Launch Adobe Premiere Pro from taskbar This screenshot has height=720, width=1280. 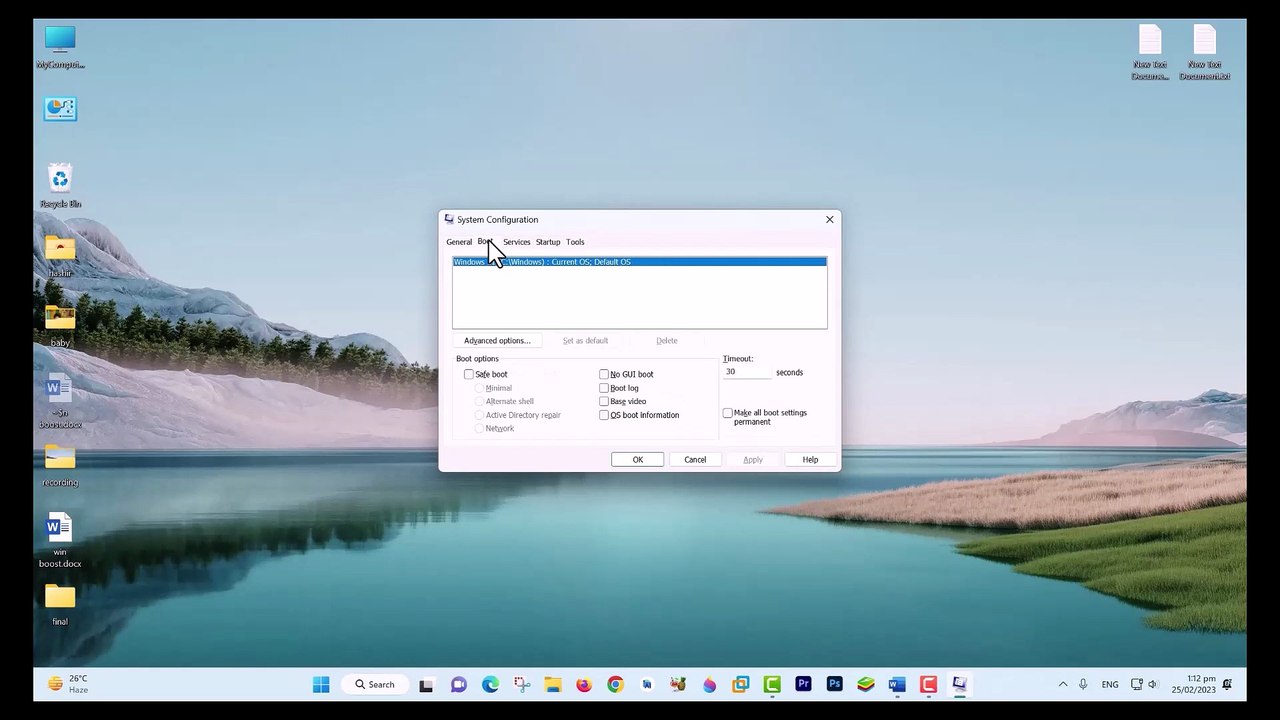[x=803, y=685]
